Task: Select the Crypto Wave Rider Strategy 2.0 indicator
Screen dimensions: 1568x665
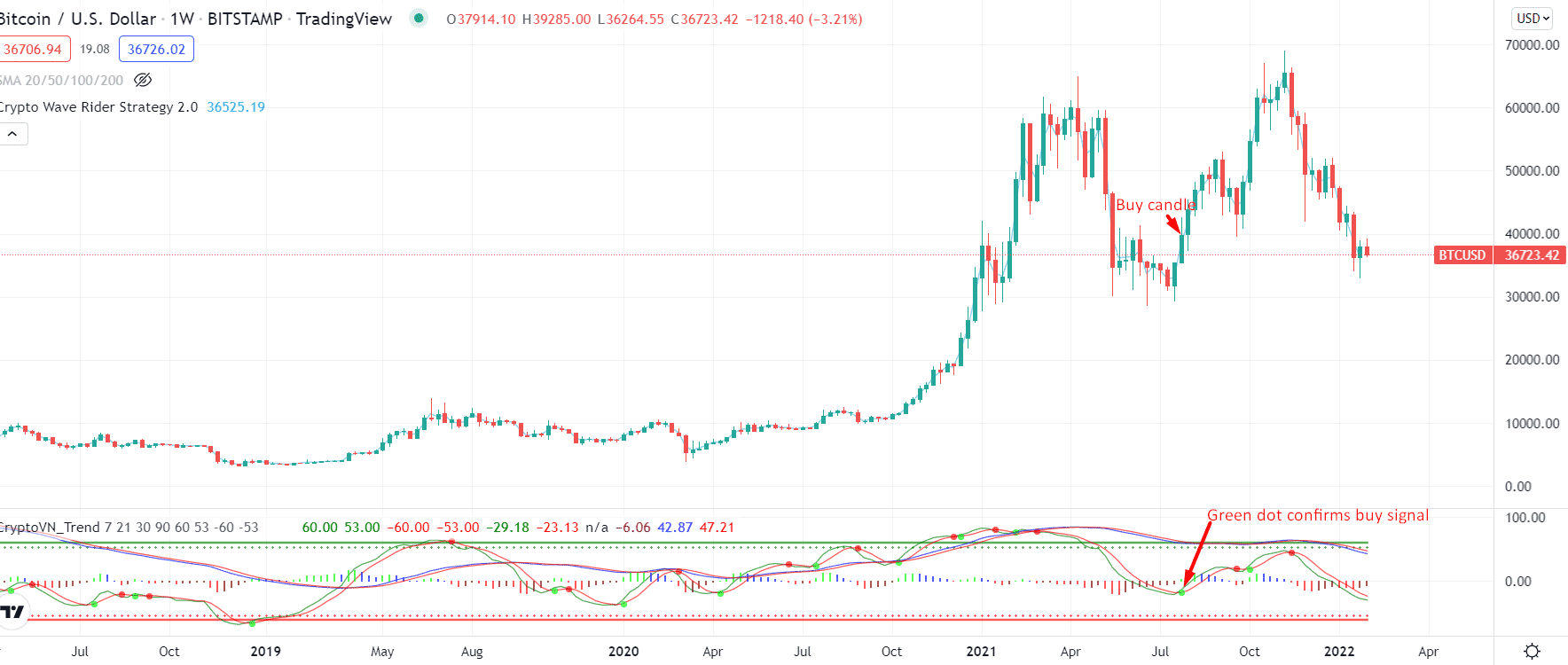Action: click(x=98, y=106)
